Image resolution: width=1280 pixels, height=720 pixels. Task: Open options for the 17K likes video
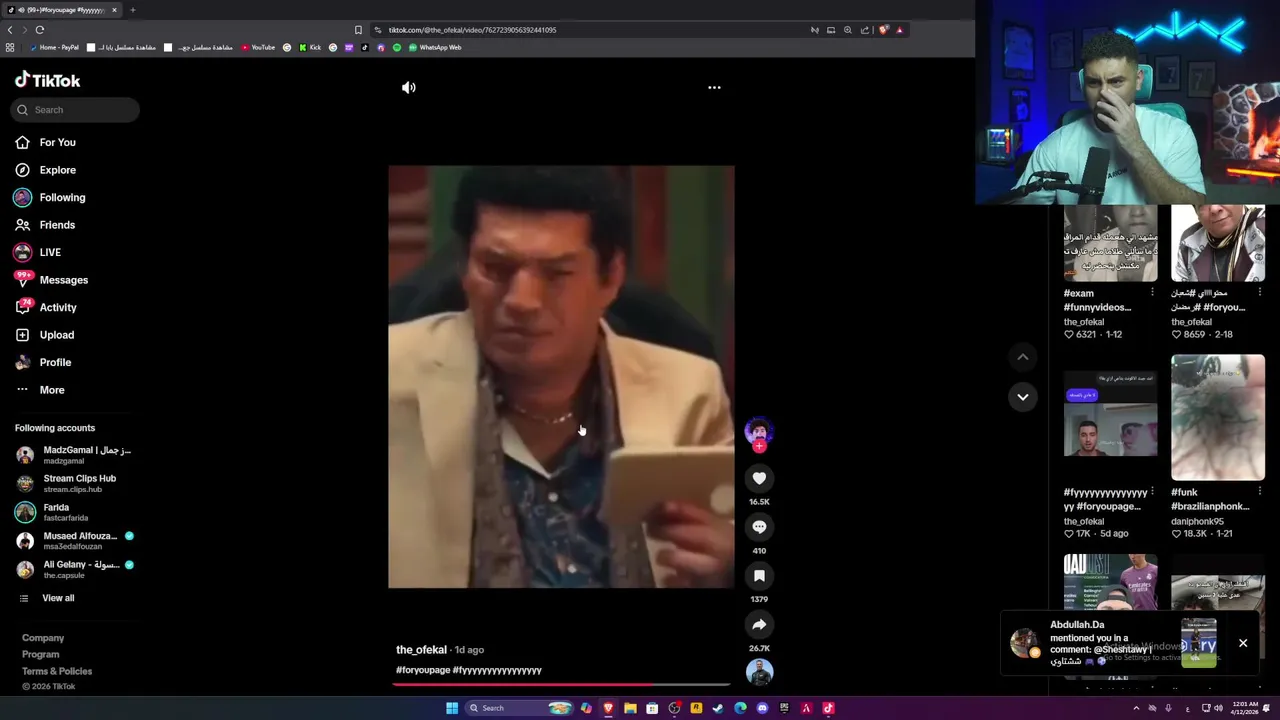[x=1152, y=492]
